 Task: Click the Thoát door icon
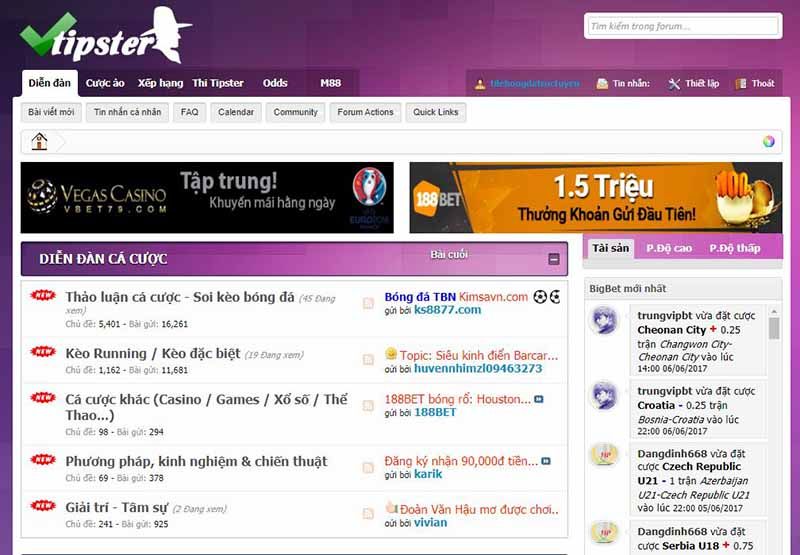coord(741,84)
